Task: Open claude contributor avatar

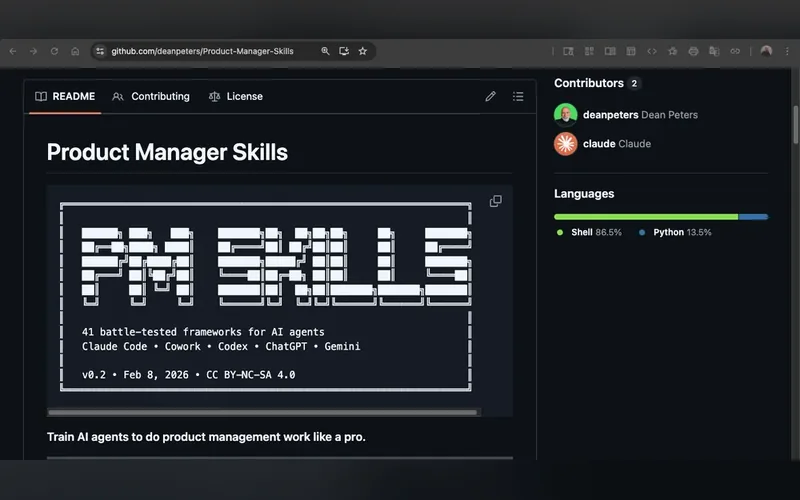Action: click(566, 144)
